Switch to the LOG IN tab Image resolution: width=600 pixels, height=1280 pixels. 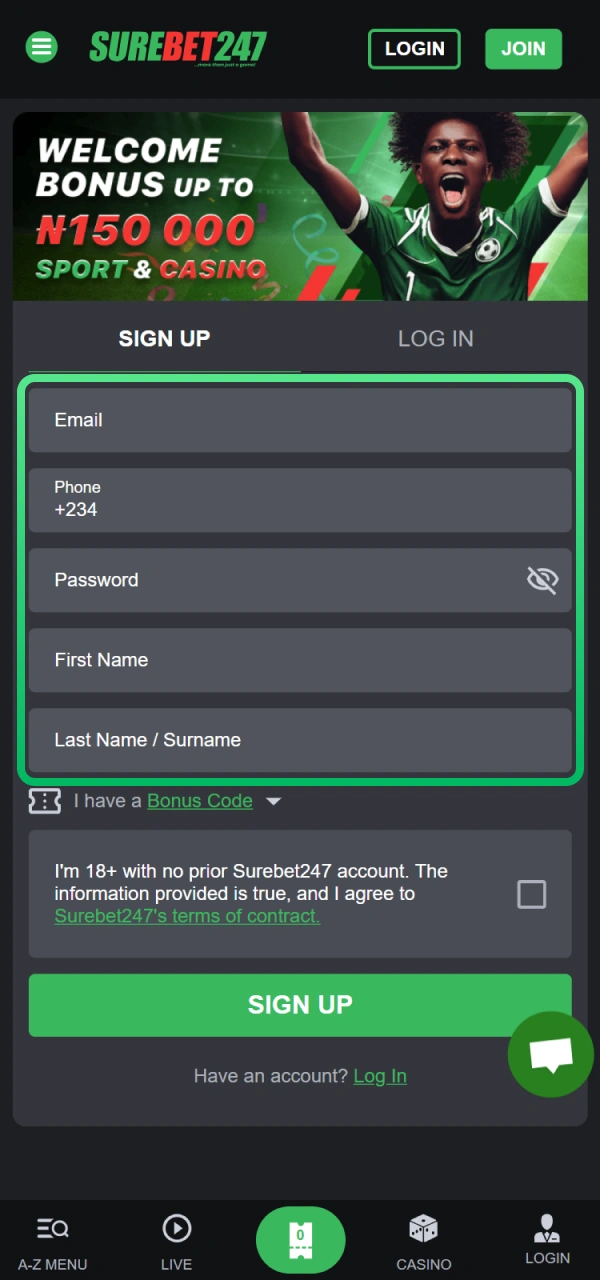point(435,338)
